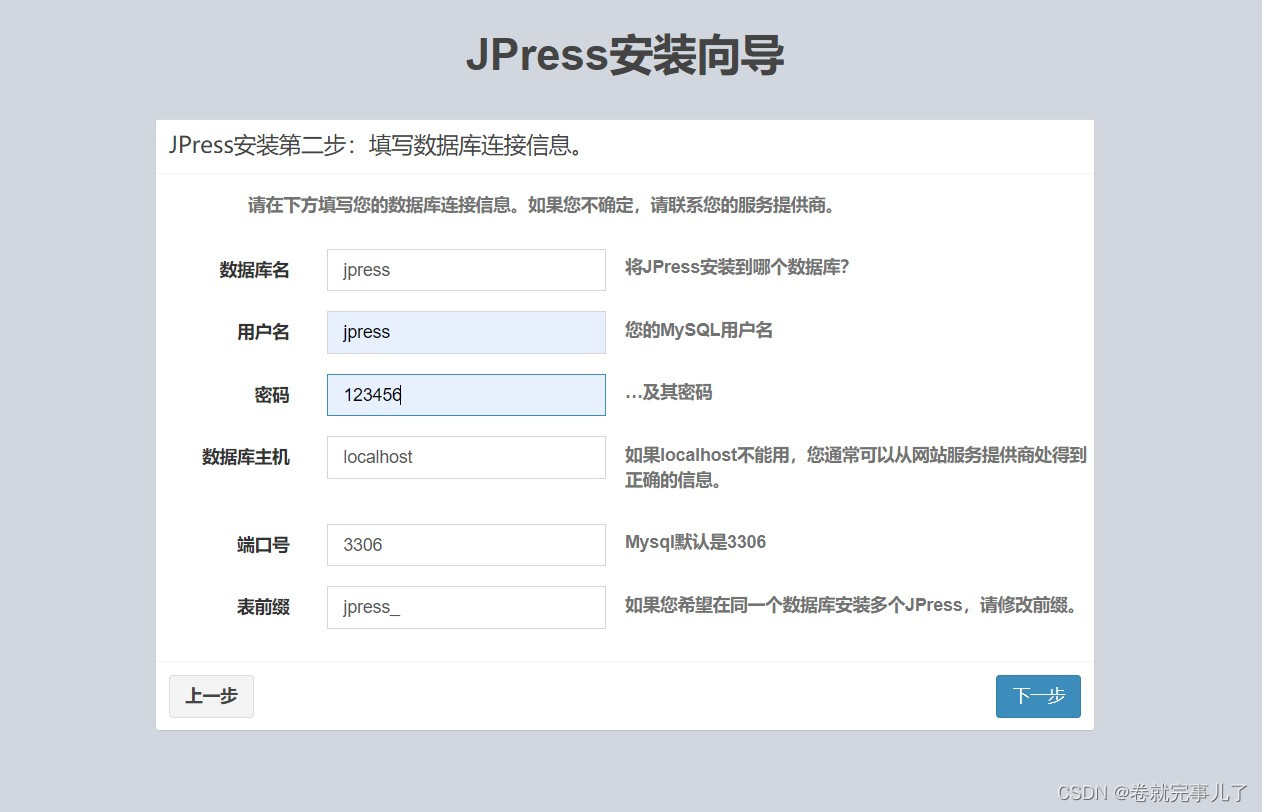This screenshot has width=1262, height=812.
Task: Go back with the 上一步 button
Action: 211,696
